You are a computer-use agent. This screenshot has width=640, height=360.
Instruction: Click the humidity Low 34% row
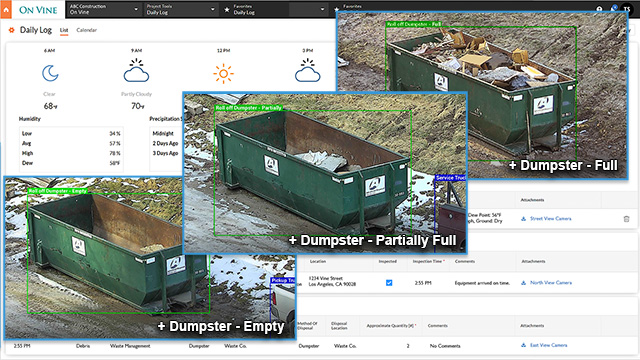71,133
